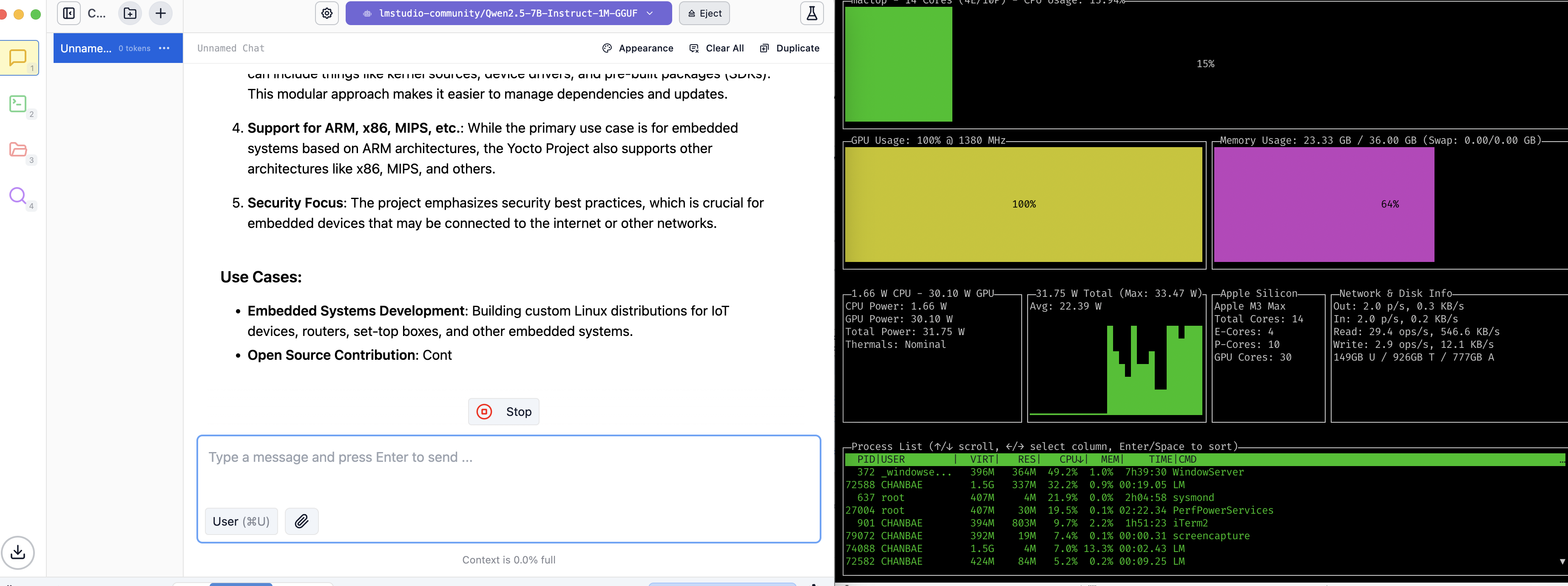Toggle the chat list sidebar panel
This screenshot has width=1568, height=586.
pyautogui.click(x=69, y=13)
